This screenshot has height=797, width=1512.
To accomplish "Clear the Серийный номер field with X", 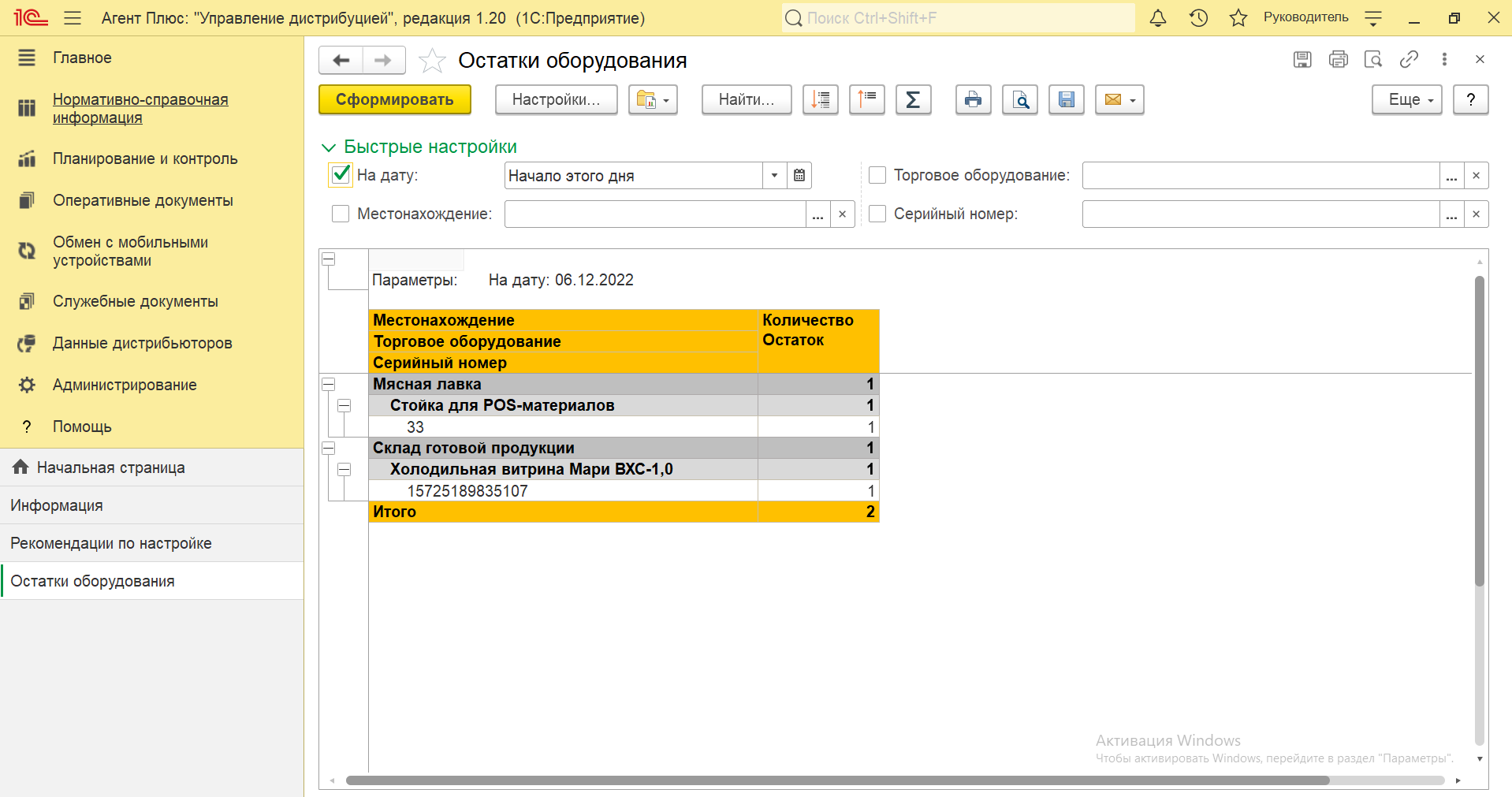I will pos(1476,214).
